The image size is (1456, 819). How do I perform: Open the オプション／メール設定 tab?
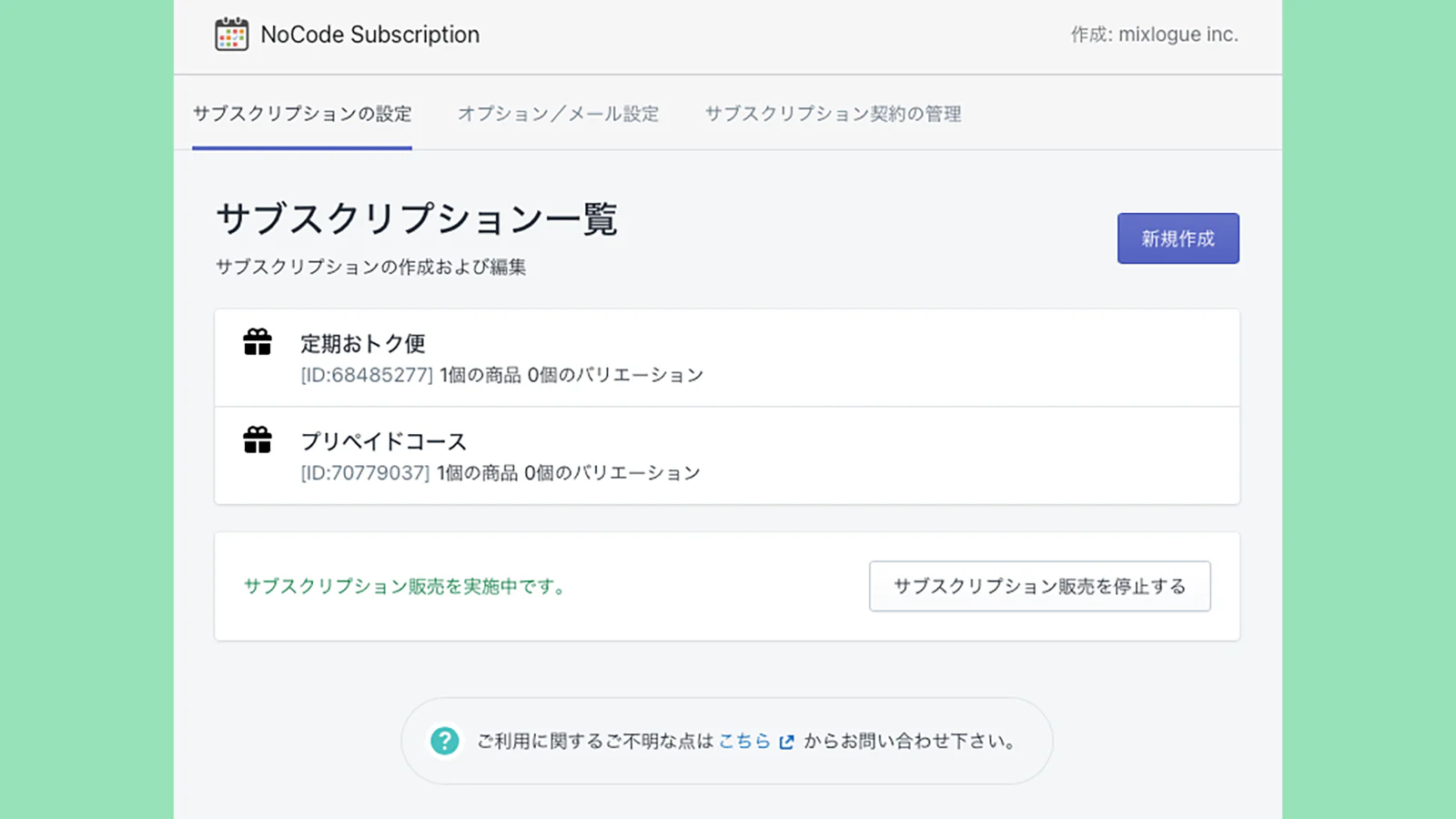point(558,114)
